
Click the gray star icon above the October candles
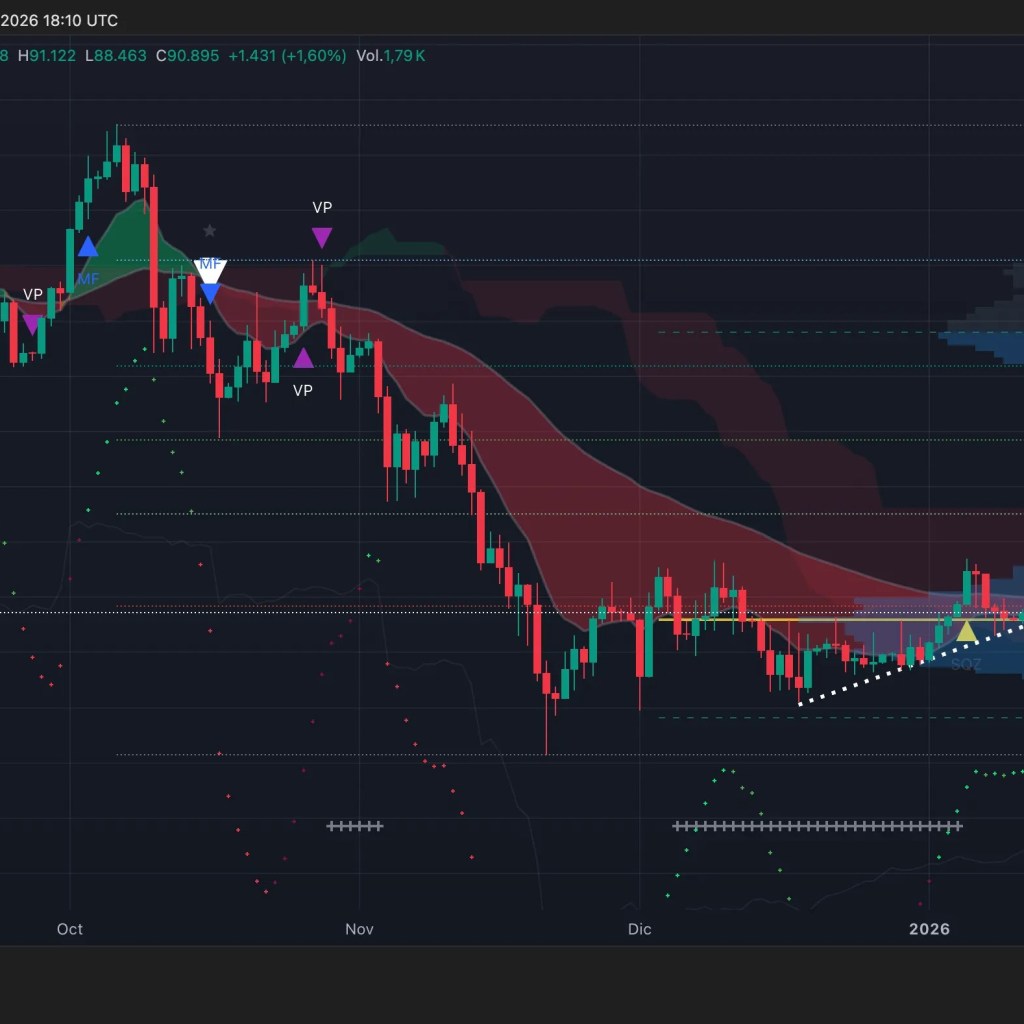(x=210, y=230)
